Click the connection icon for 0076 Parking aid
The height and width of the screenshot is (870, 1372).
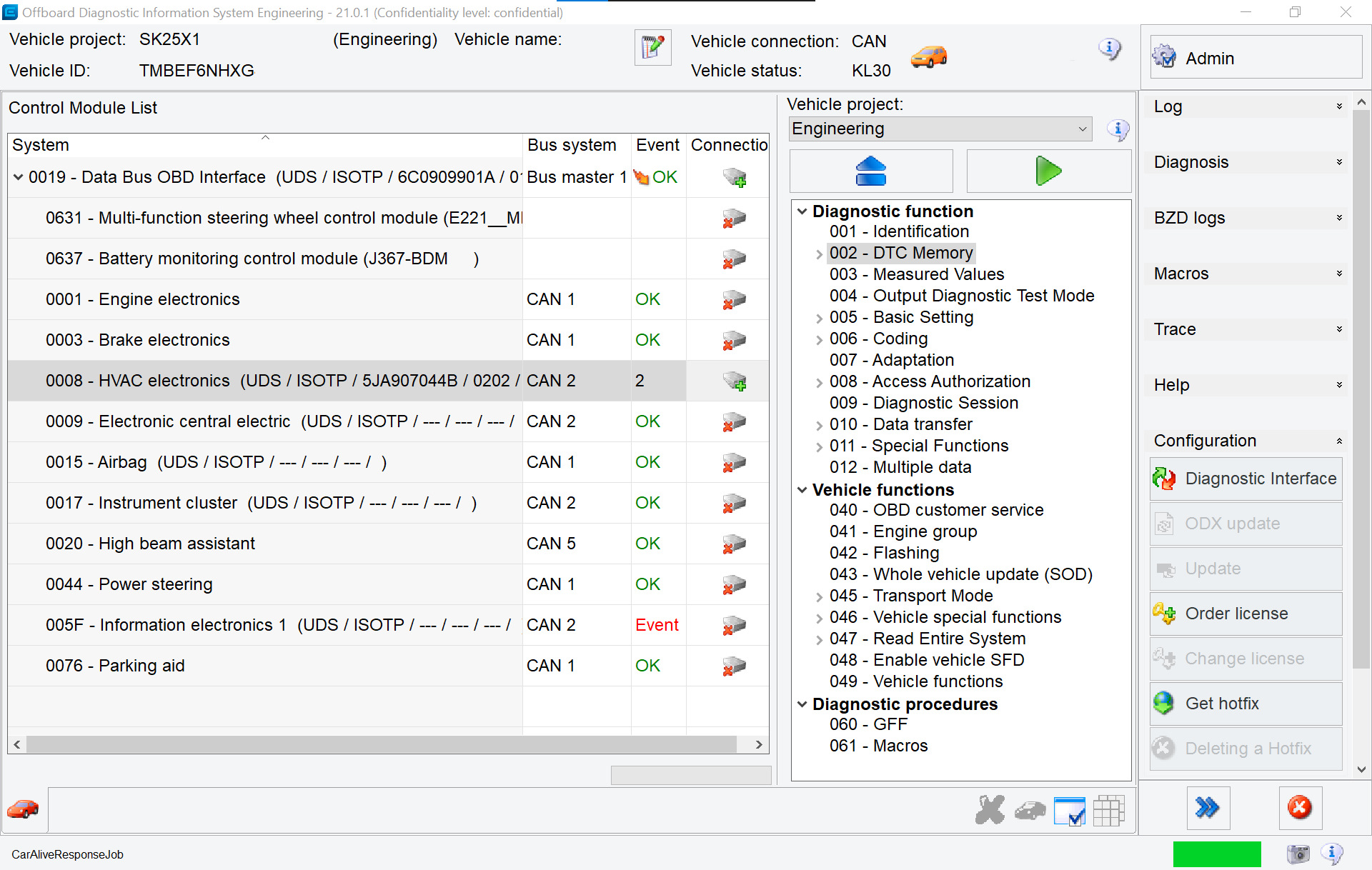click(734, 666)
